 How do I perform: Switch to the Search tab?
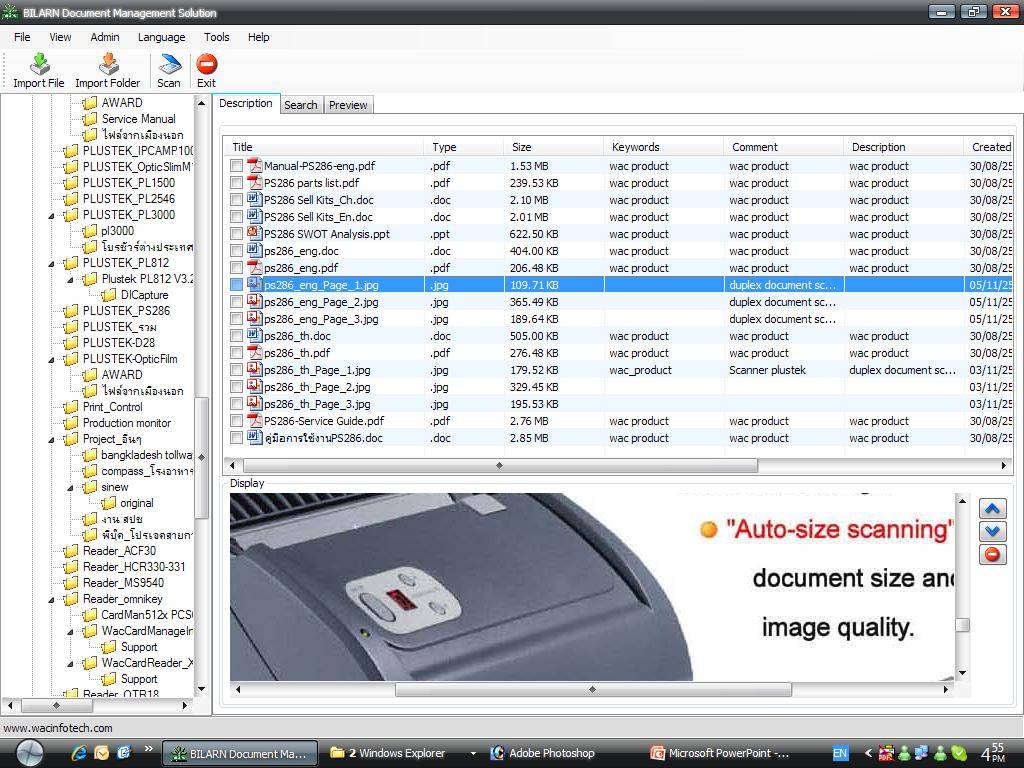(x=300, y=105)
